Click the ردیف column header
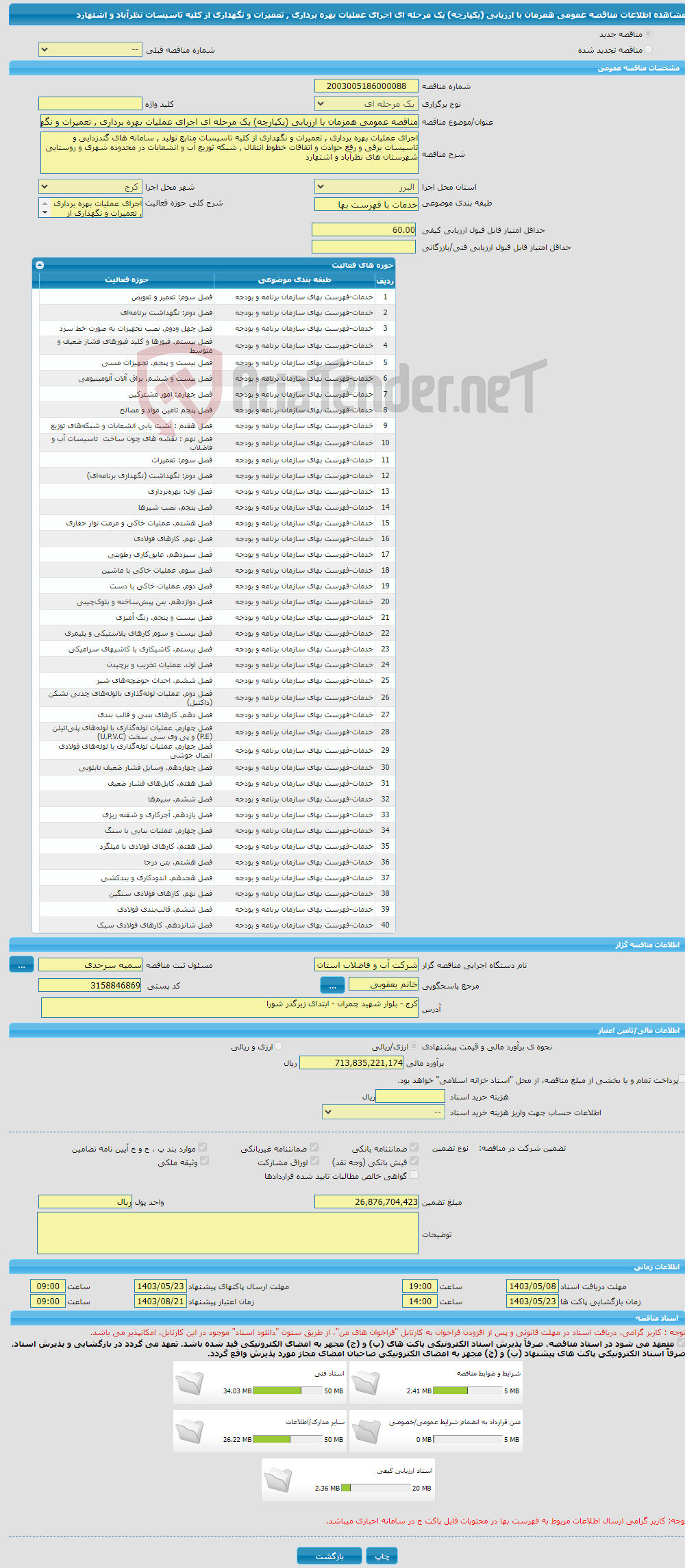The image size is (685, 1568). pos(385,280)
